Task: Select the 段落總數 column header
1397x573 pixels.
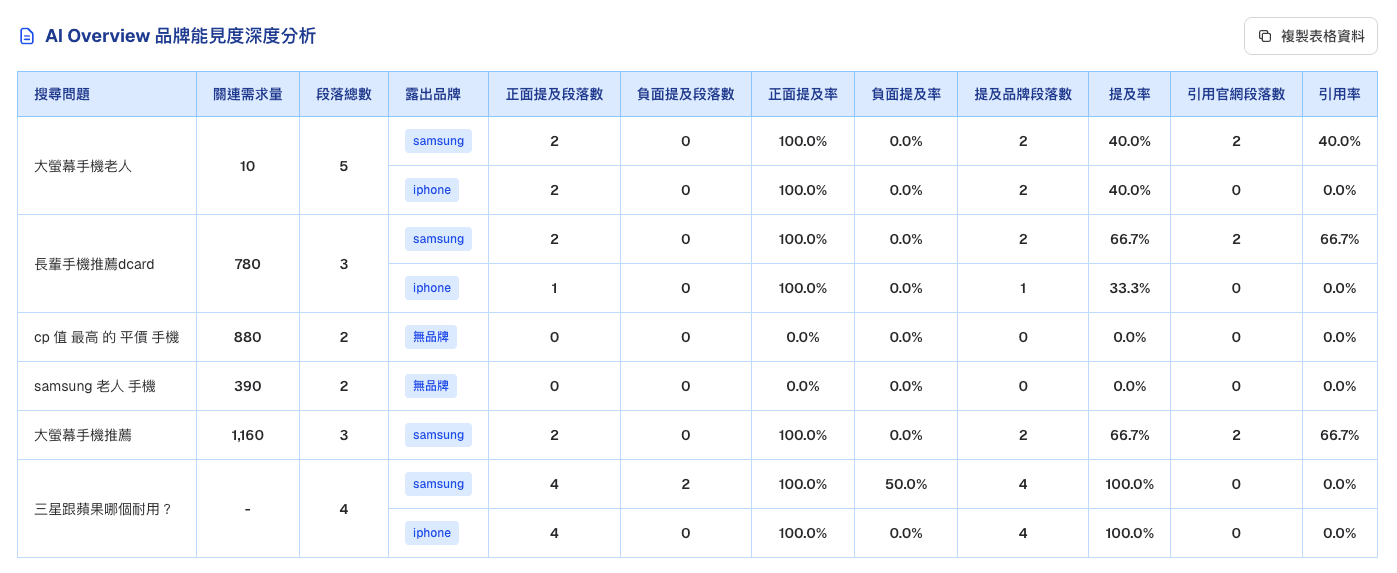Action: 344,94
